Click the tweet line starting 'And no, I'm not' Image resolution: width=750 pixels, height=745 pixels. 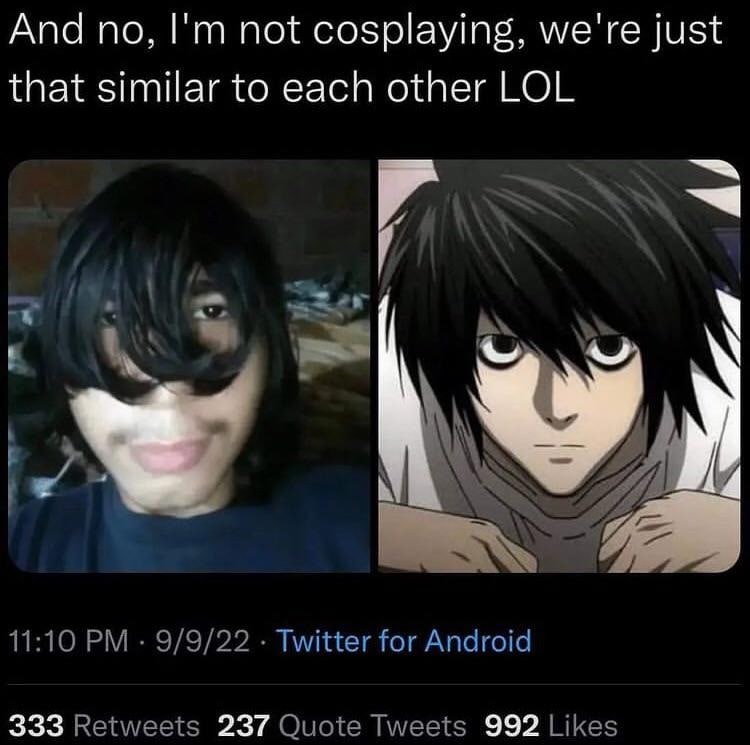click(365, 32)
